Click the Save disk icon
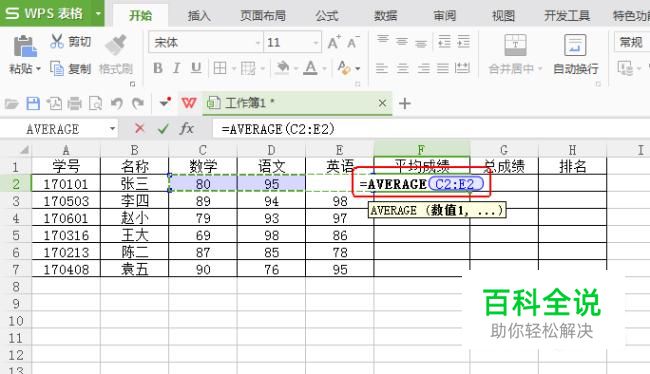This screenshot has width=650, height=374. coord(33,103)
